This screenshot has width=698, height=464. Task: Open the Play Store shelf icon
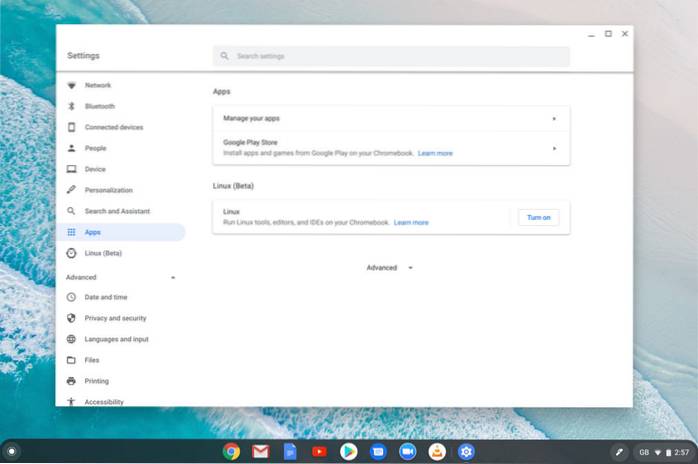coord(348,452)
